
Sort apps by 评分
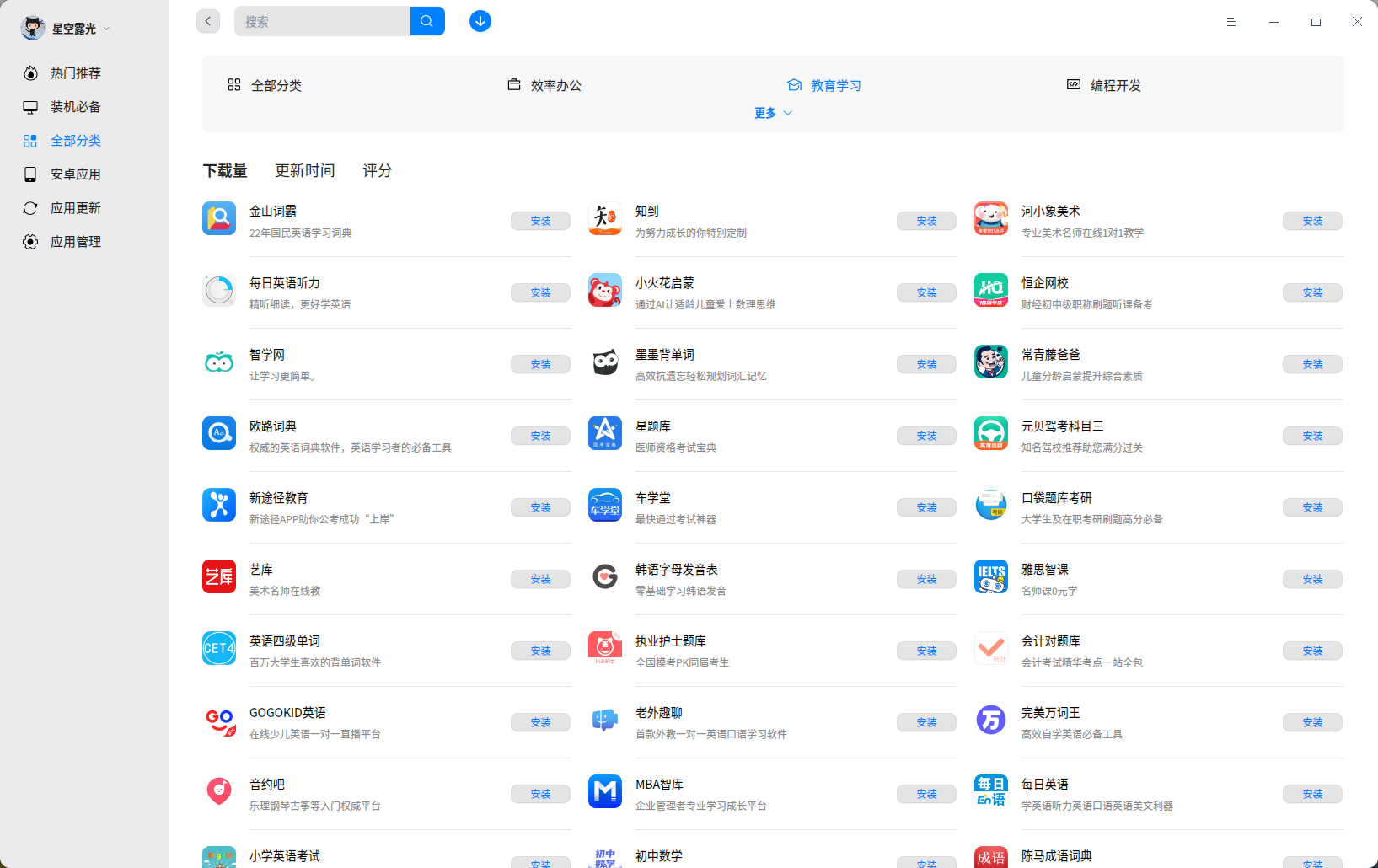tap(378, 170)
